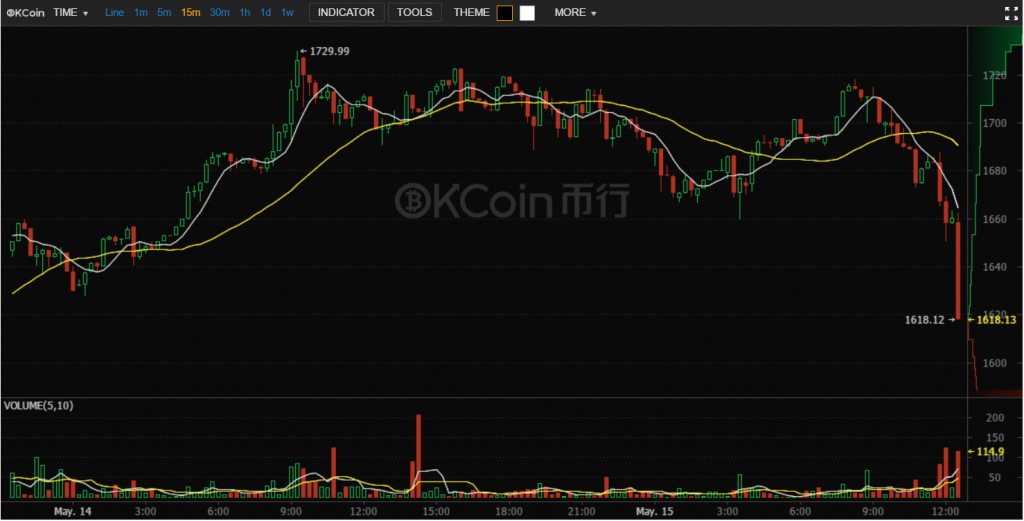Switch chart to 1d interval
The height and width of the screenshot is (521, 1024).
(x=265, y=12)
